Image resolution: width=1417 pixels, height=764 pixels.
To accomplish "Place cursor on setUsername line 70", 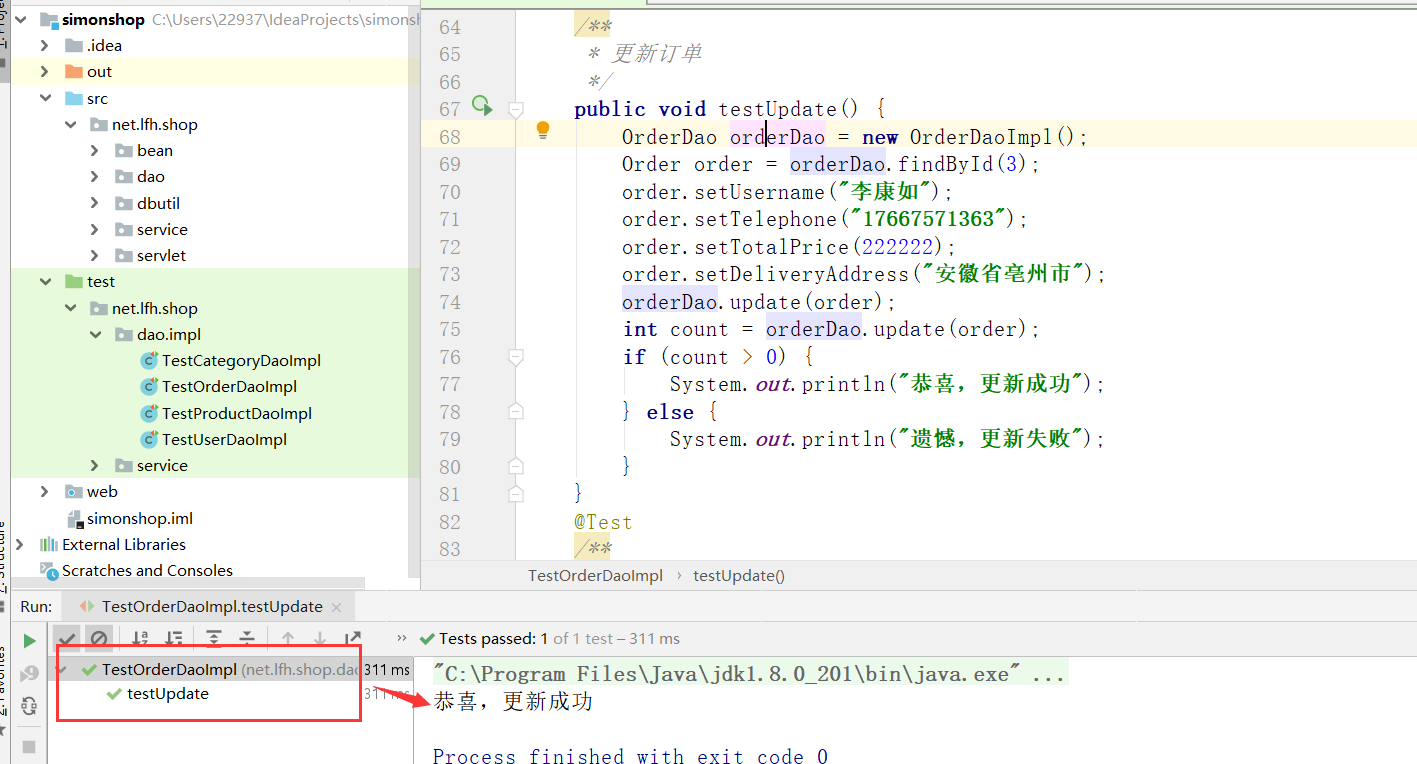I will coord(788,192).
